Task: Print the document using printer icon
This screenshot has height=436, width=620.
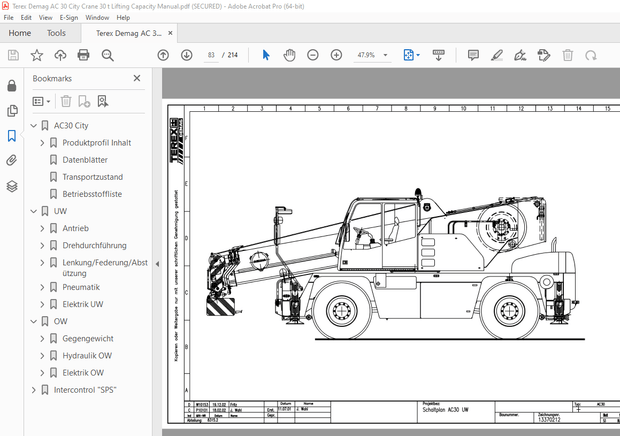Action: (x=83, y=55)
